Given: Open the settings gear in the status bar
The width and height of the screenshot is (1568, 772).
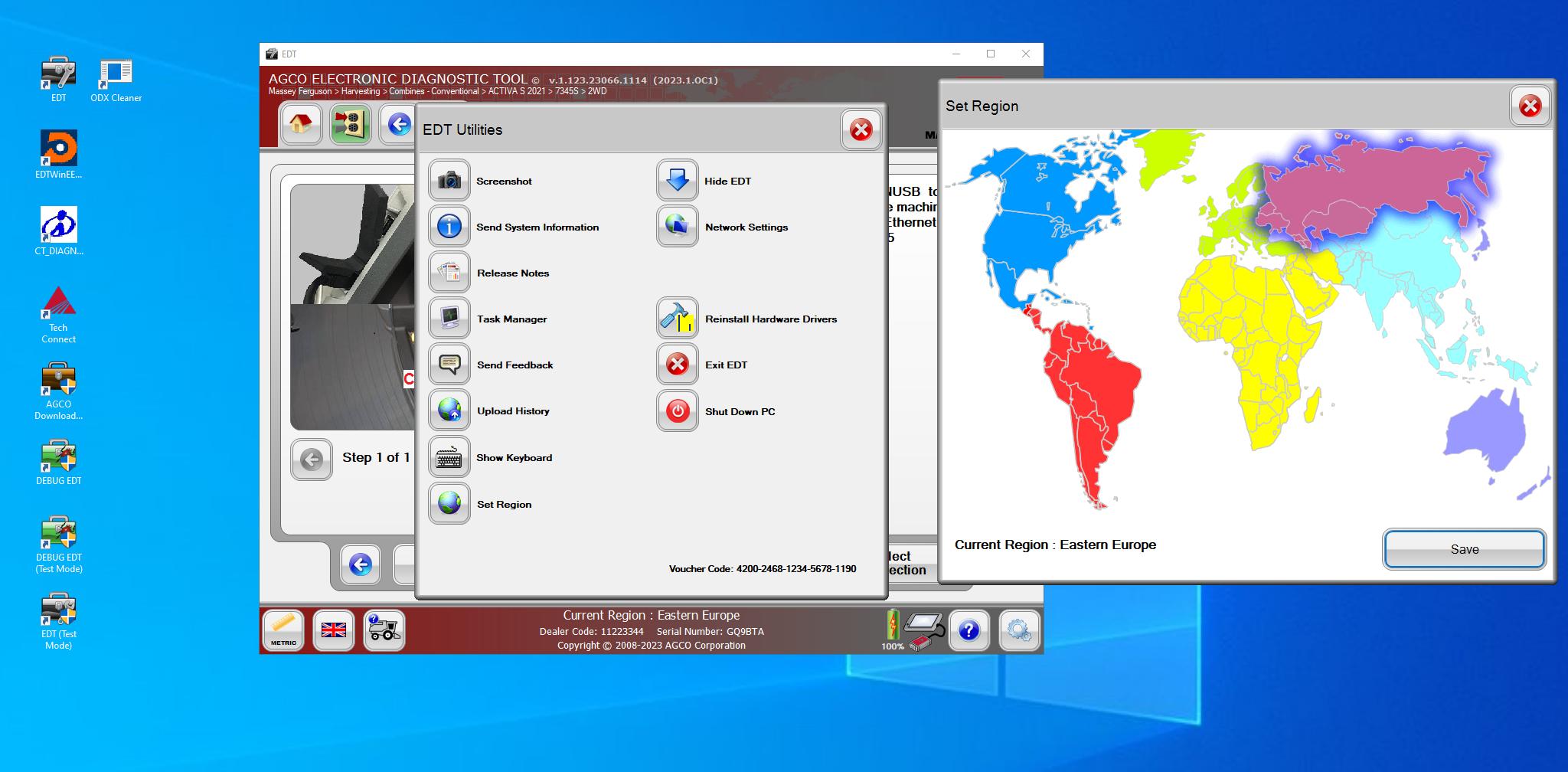Looking at the screenshot, I should (1019, 630).
